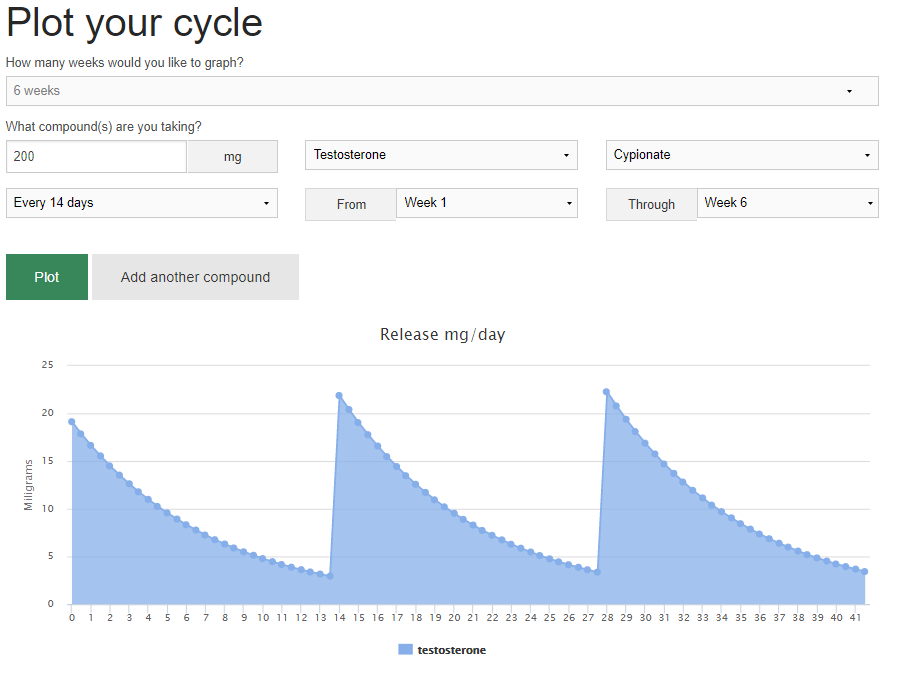897x674 pixels.
Task: Toggle testosterone series via legend swatch
Action: click(405, 650)
